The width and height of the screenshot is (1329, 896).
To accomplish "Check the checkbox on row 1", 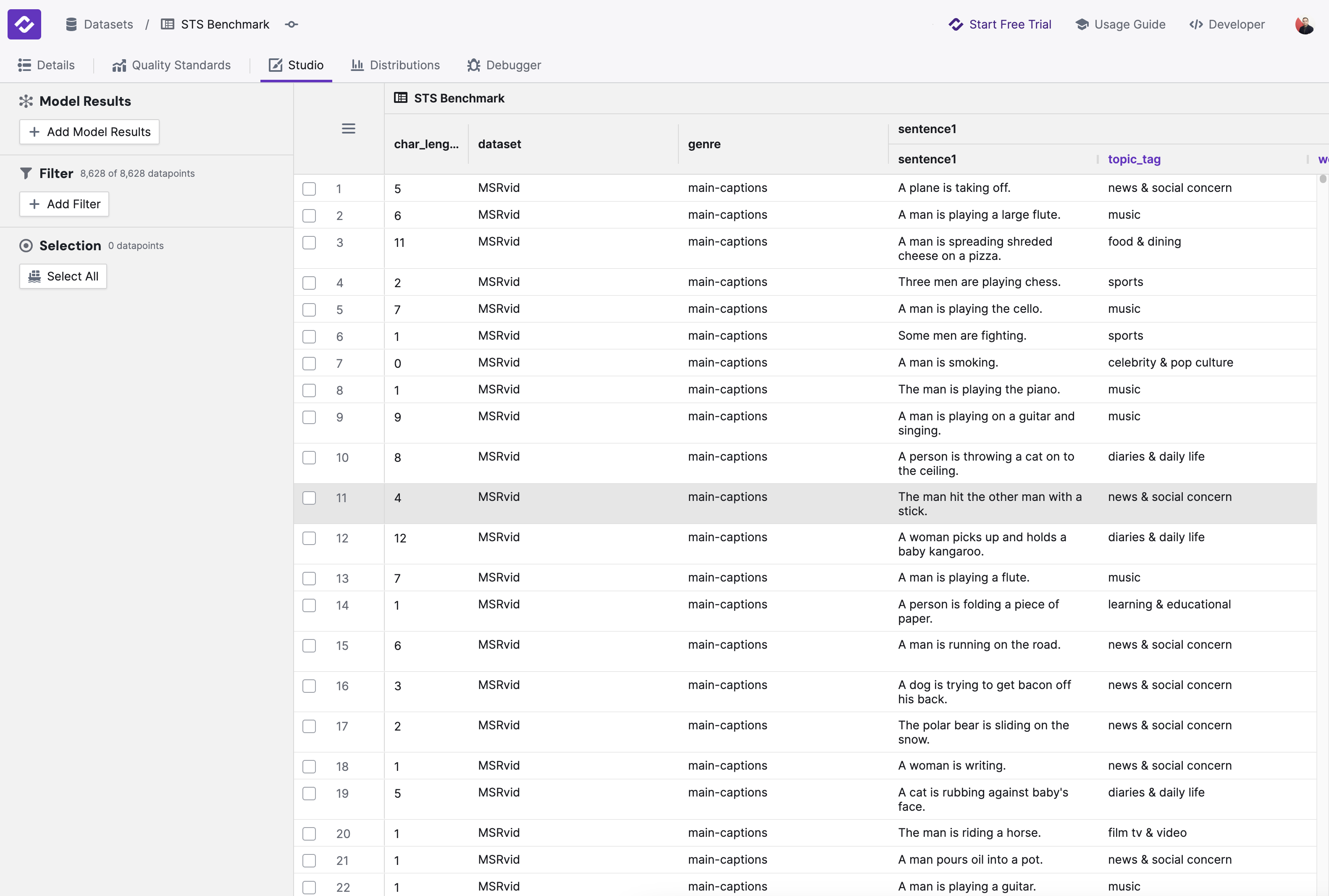I will (x=309, y=188).
